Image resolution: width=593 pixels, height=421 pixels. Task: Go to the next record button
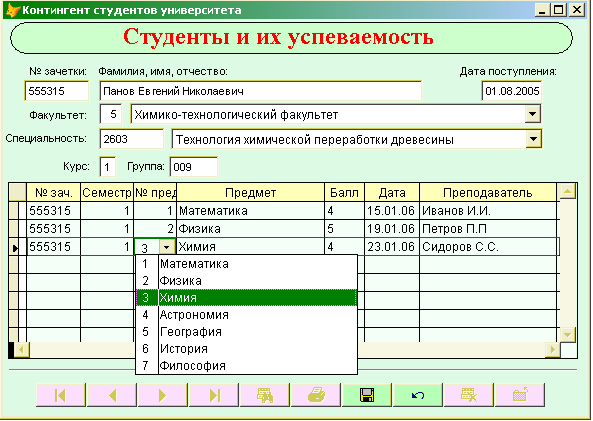(163, 395)
